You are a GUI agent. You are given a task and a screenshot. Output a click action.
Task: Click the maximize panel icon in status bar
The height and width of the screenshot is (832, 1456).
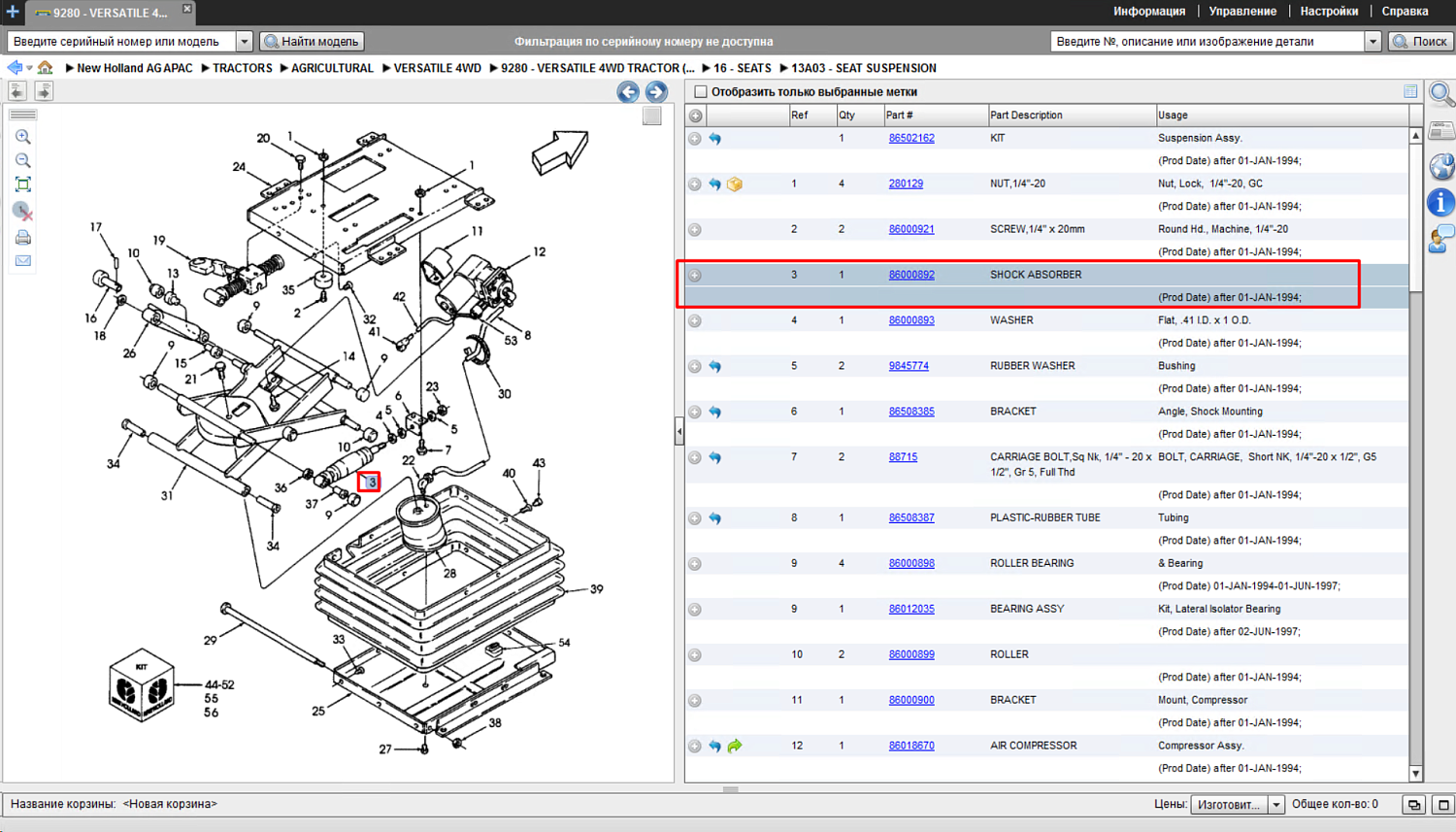click(x=1443, y=805)
